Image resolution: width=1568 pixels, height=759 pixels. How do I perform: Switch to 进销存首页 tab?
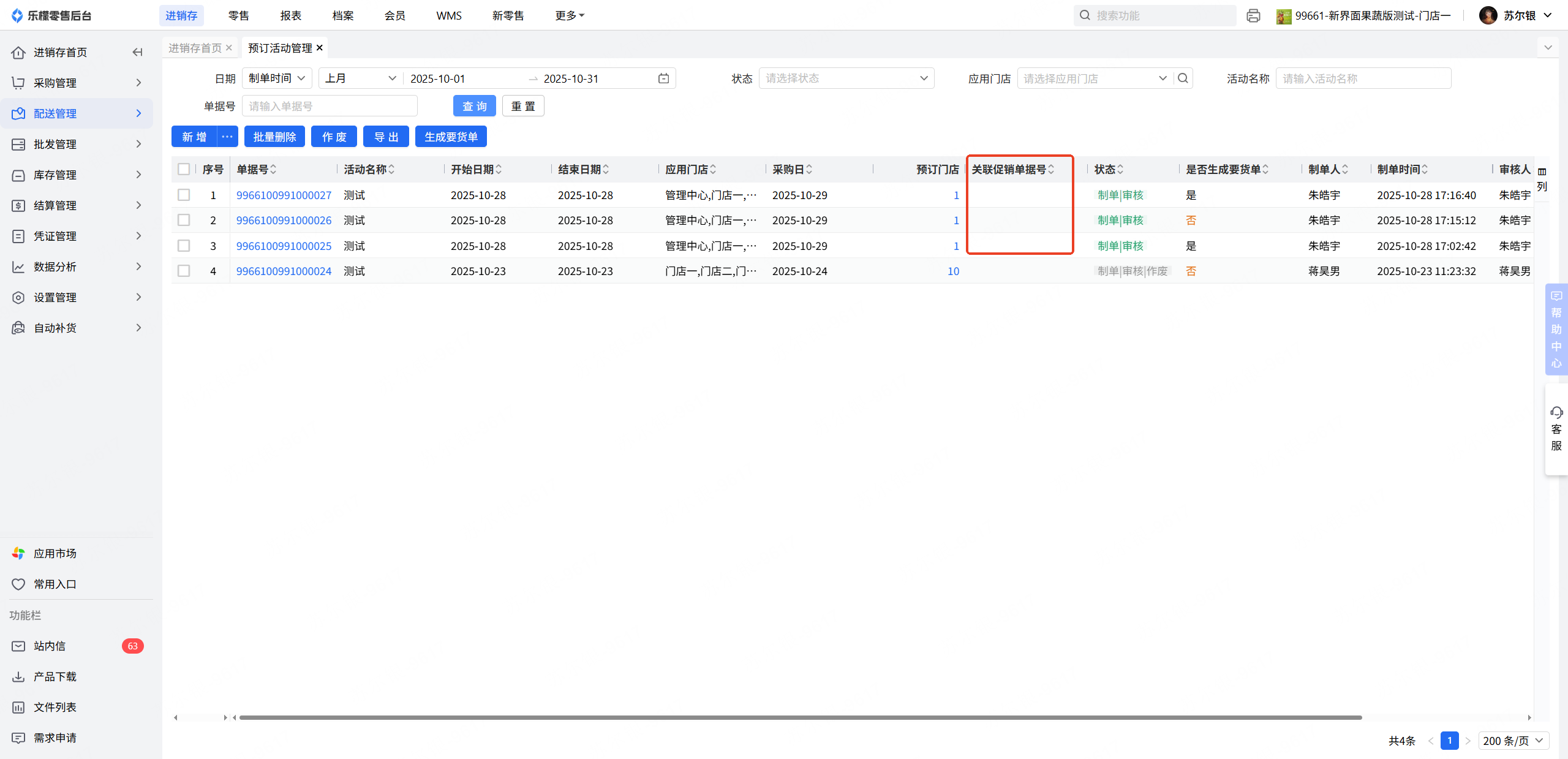point(195,48)
